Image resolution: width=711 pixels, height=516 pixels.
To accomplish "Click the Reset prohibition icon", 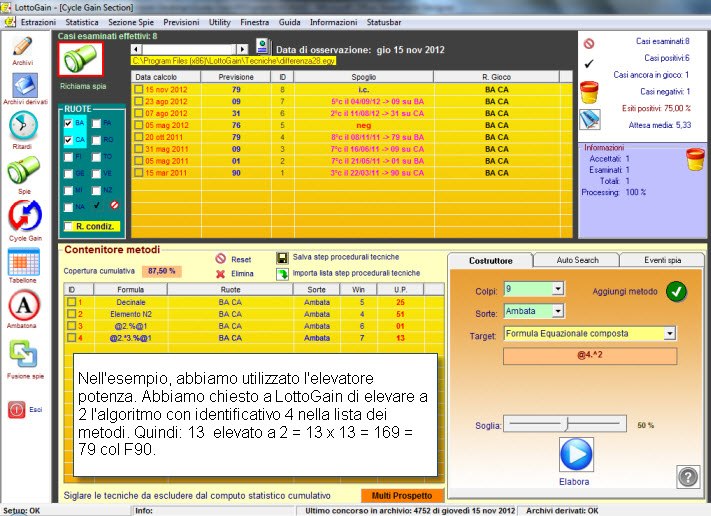I will click(x=220, y=258).
